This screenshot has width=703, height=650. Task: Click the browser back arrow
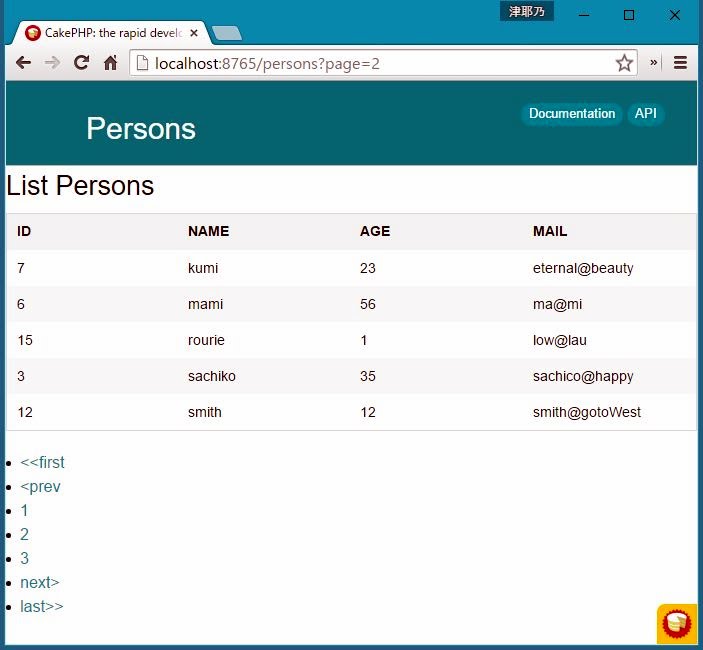pos(23,63)
